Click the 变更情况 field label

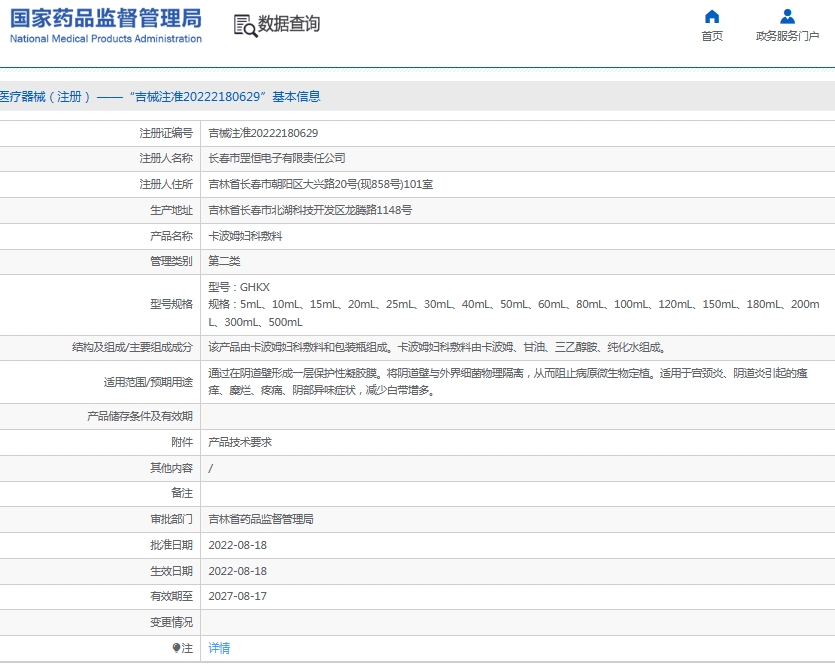[171, 622]
